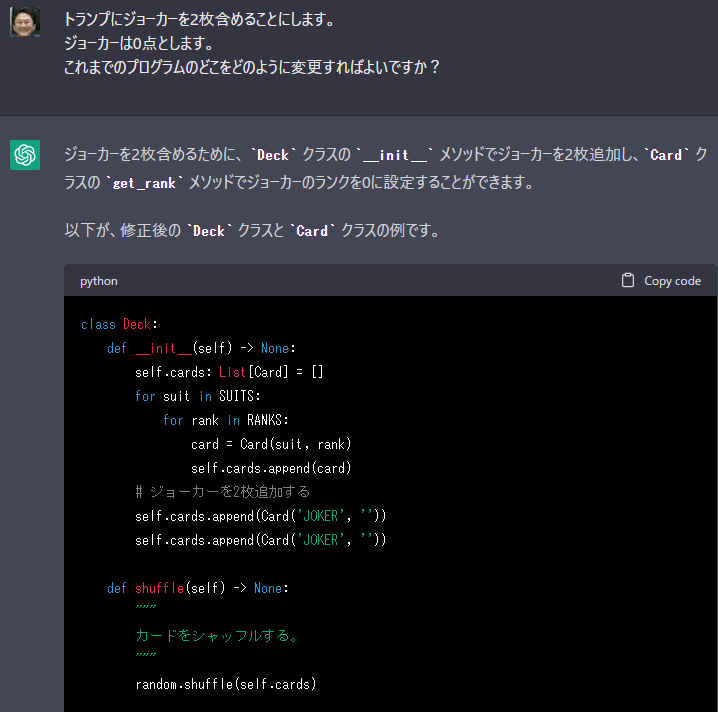
Task: Click the second JOKER append line
Action: tap(261, 540)
